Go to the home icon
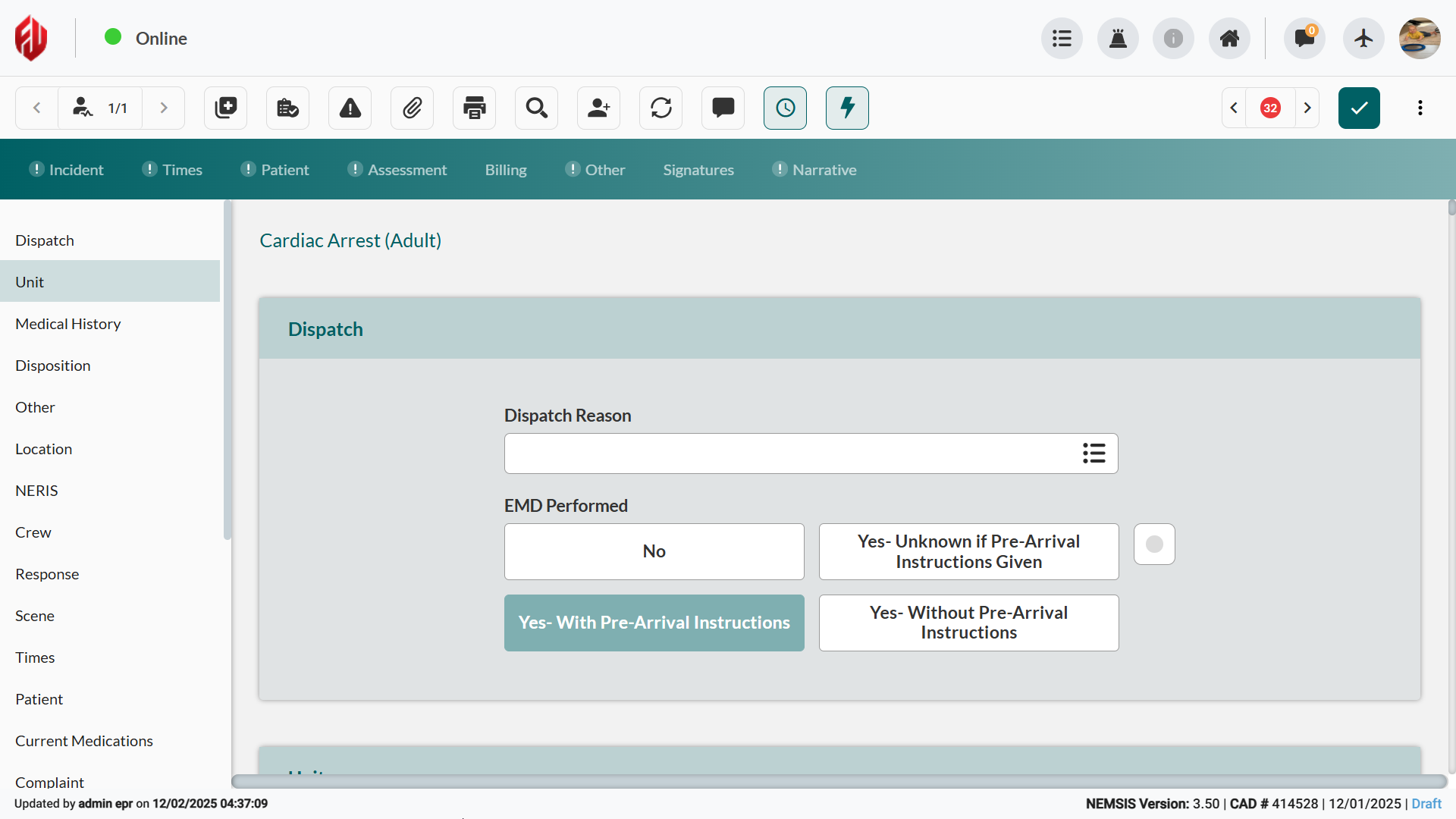1456x819 pixels. (1229, 38)
